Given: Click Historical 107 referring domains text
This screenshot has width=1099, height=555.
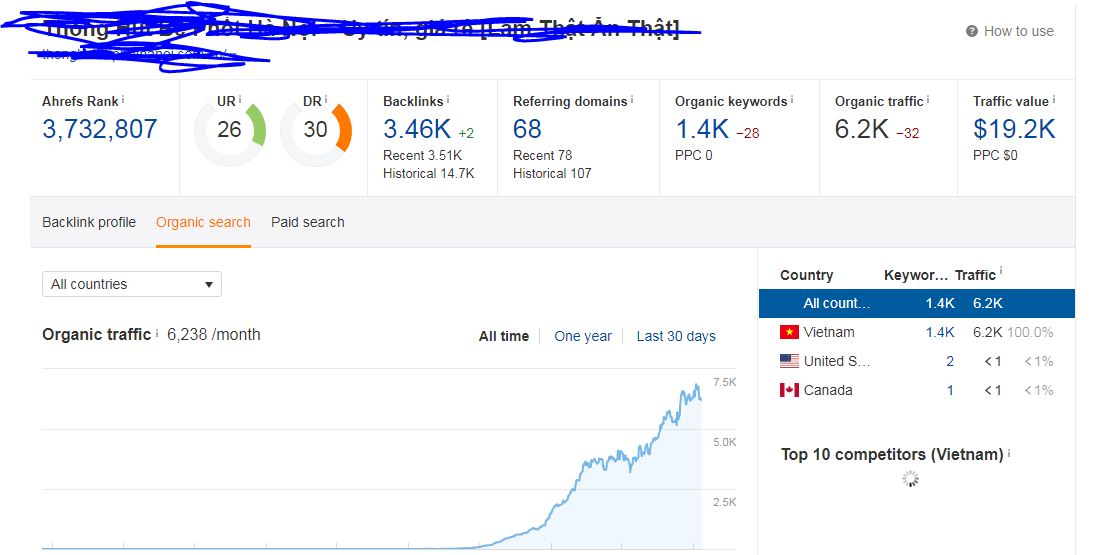Looking at the screenshot, I should coord(552,174).
